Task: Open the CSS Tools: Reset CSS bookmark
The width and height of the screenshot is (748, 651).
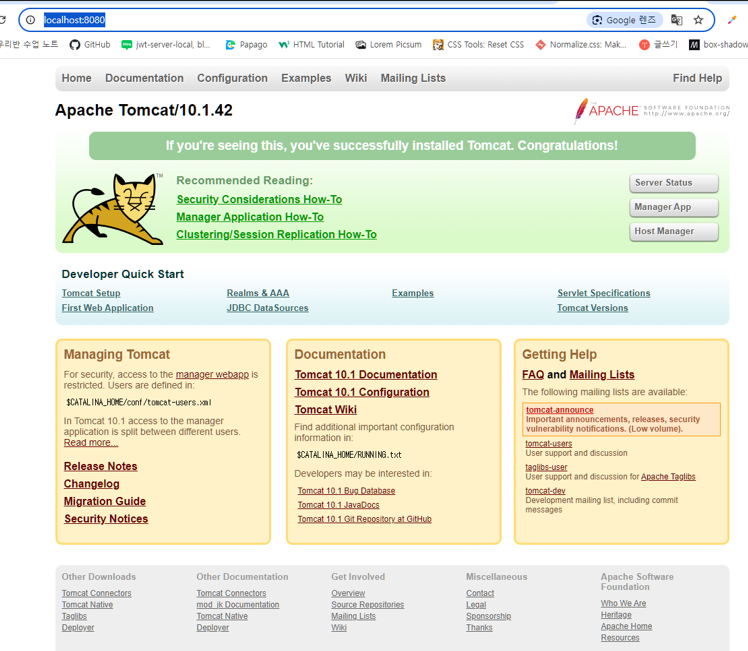Action: (478, 45)
